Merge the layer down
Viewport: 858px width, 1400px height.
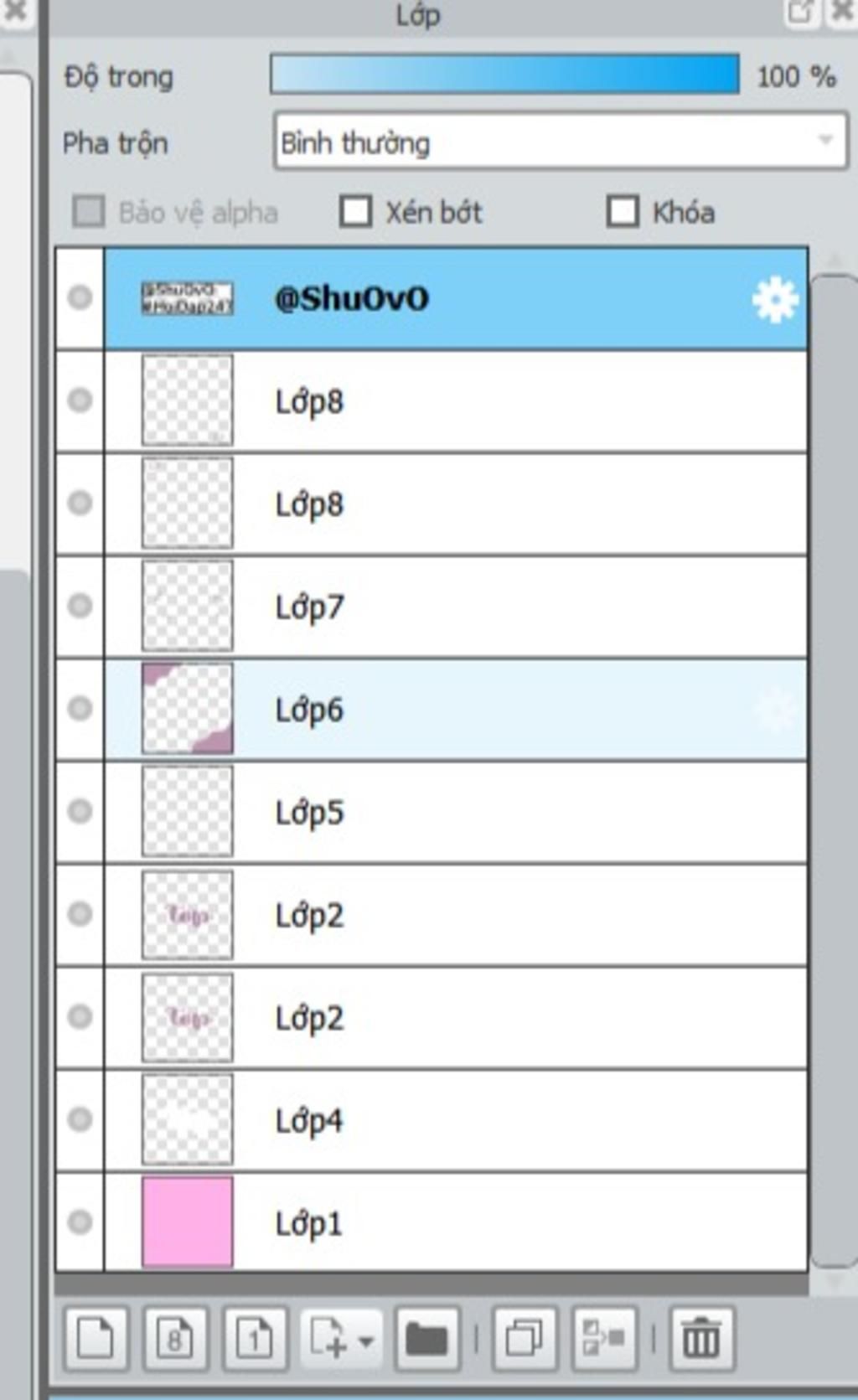pyautogui.click(x=604, y=1338)
